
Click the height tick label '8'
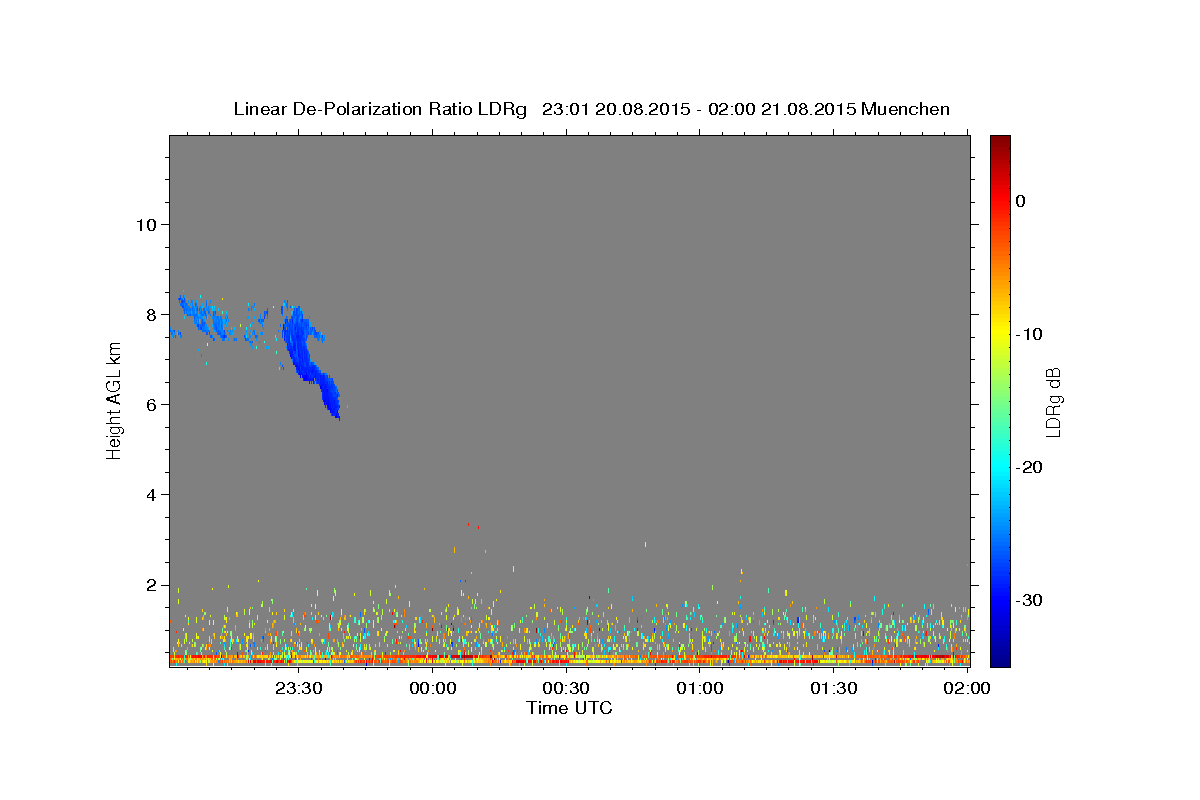(x=151, y=314)
